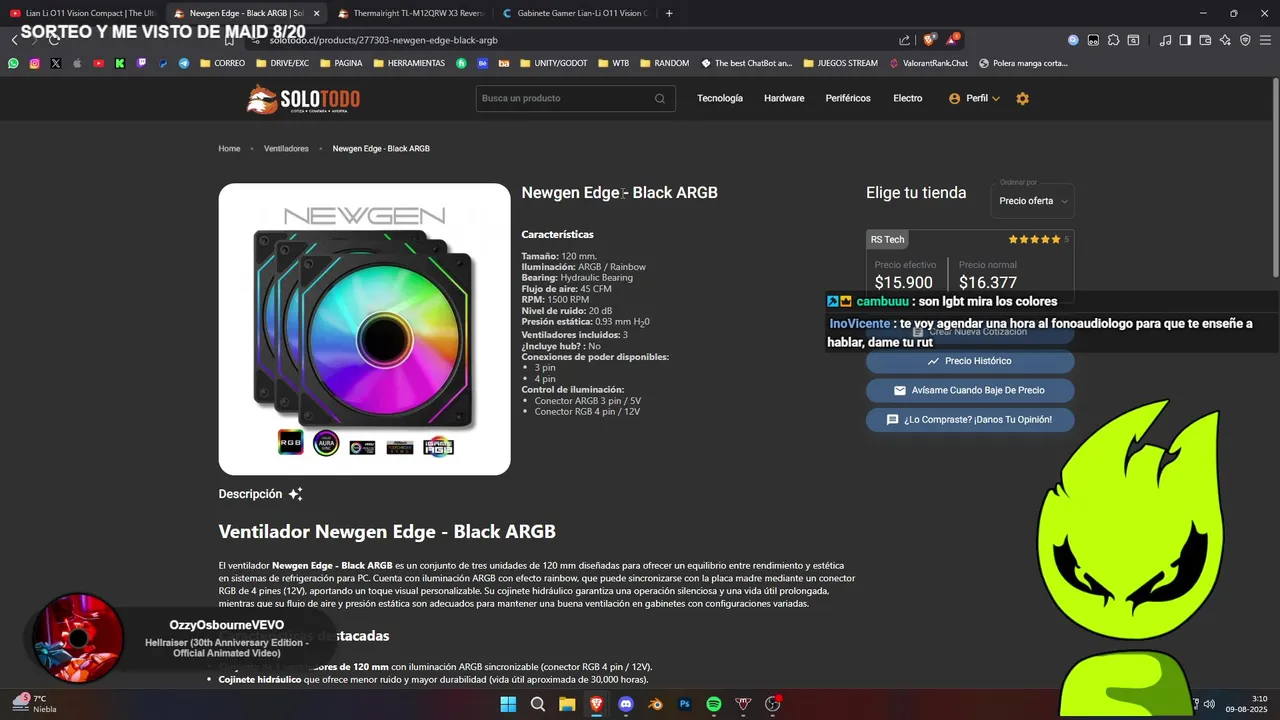The height and width of the screenshot is (720, 1280).
Task: Click the SoloTodo settings gear icon
Action: 1022,98
